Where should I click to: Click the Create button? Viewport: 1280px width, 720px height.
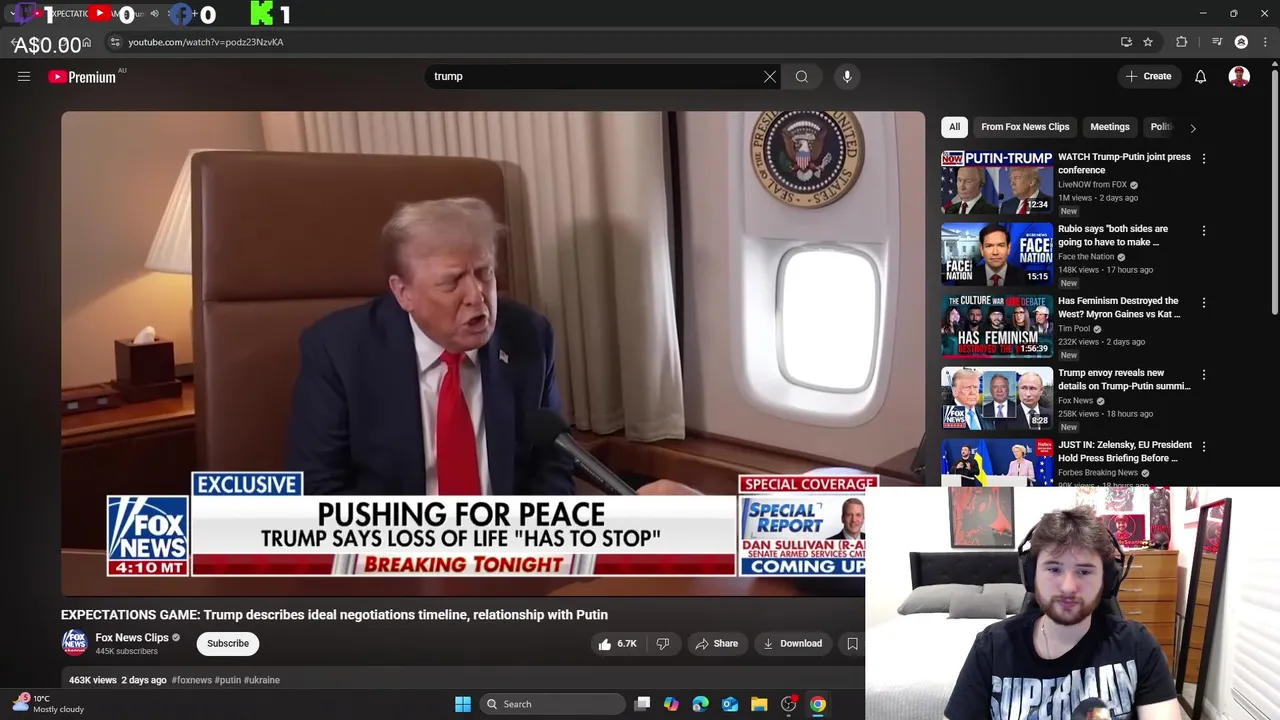[1148, 76]
